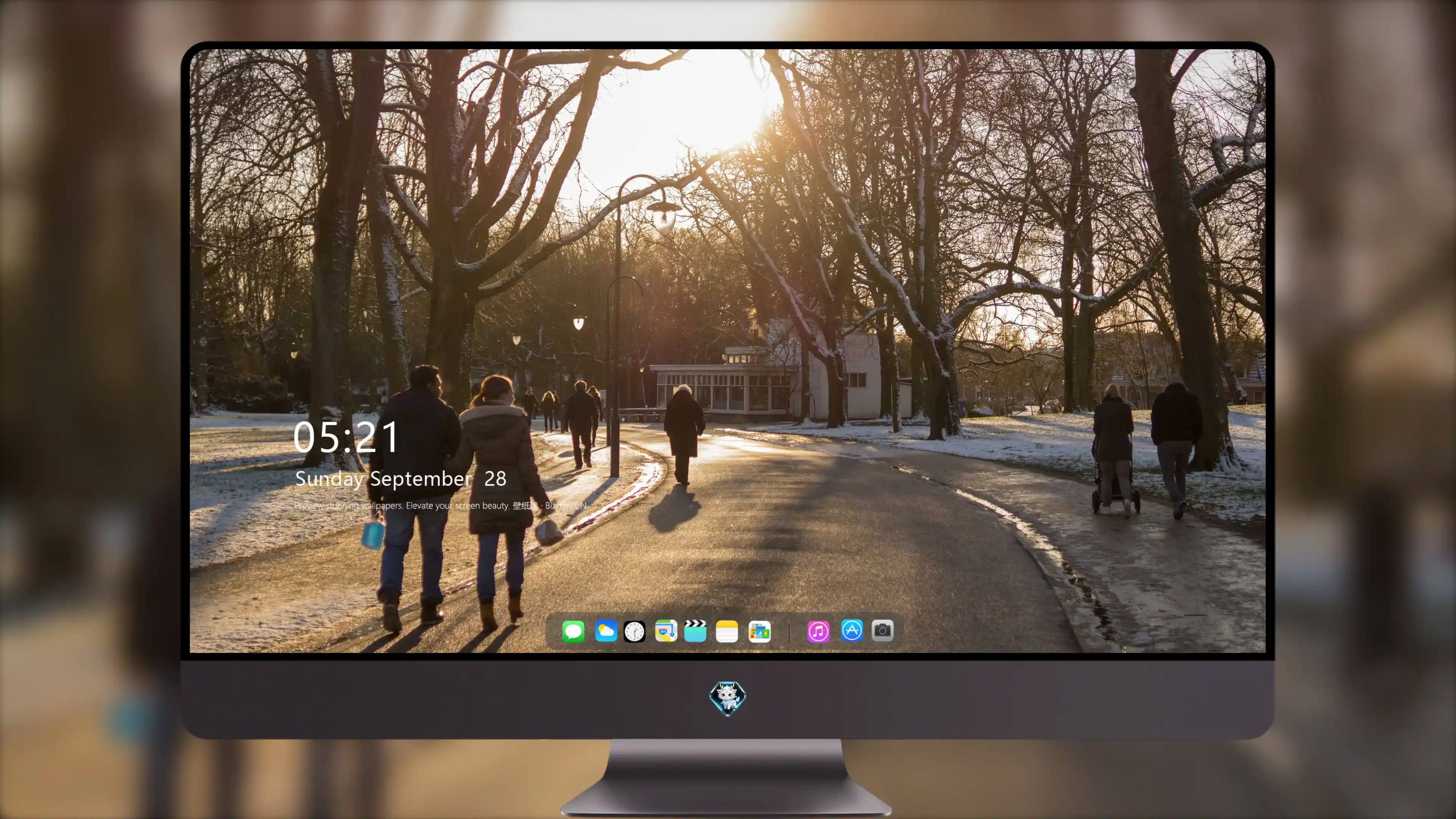
Task: Launch the Maps app from dock
Action: click(x=666, y=631)
